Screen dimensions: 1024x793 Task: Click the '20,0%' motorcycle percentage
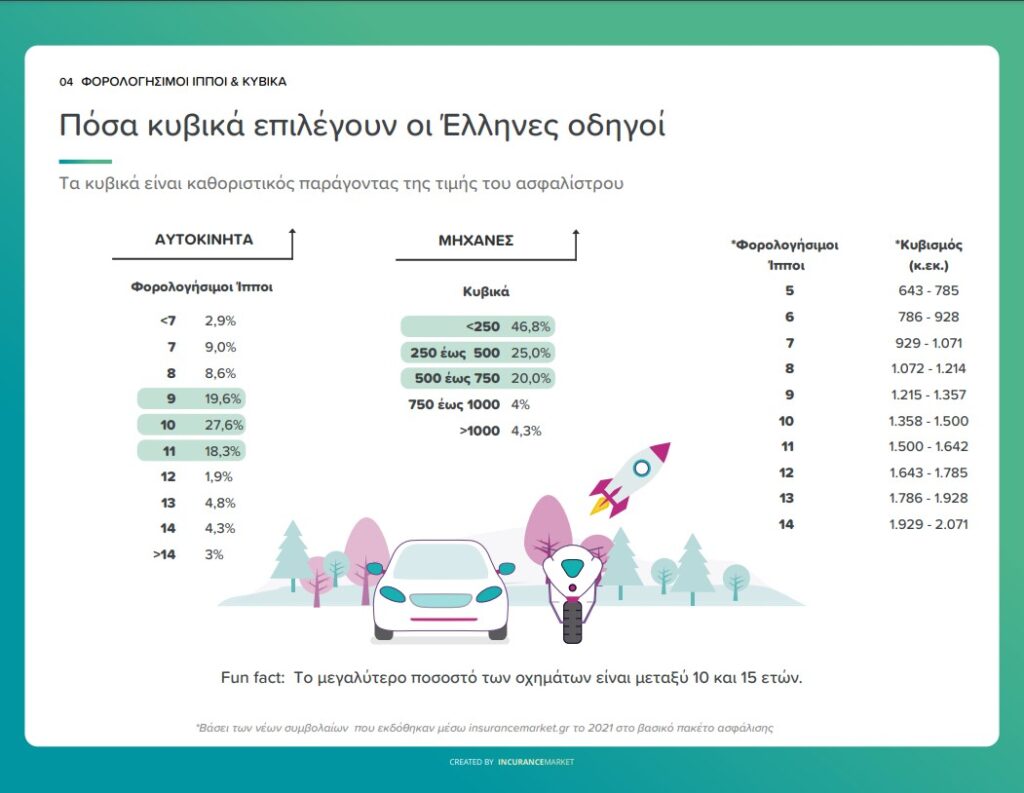531,378
